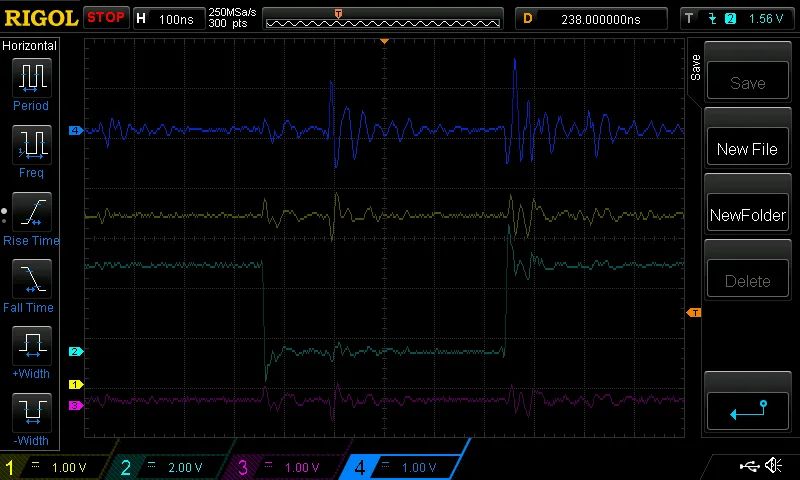This screenshot has height=480, width=800.
Task: Click channel 2 DC coupling symbol
Action: coord(152,465)
